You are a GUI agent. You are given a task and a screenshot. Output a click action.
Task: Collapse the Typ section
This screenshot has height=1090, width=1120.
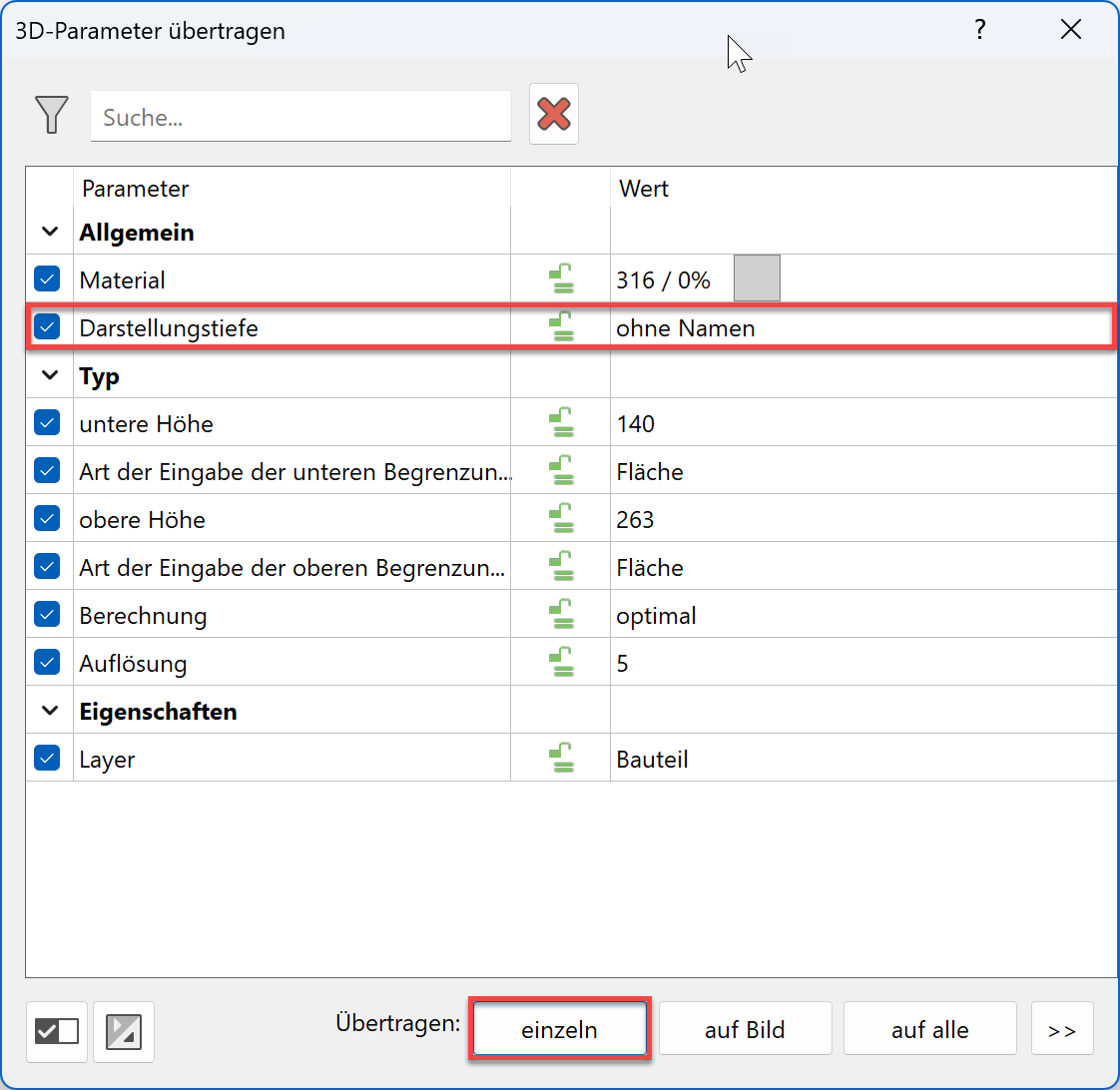(50, 376)
